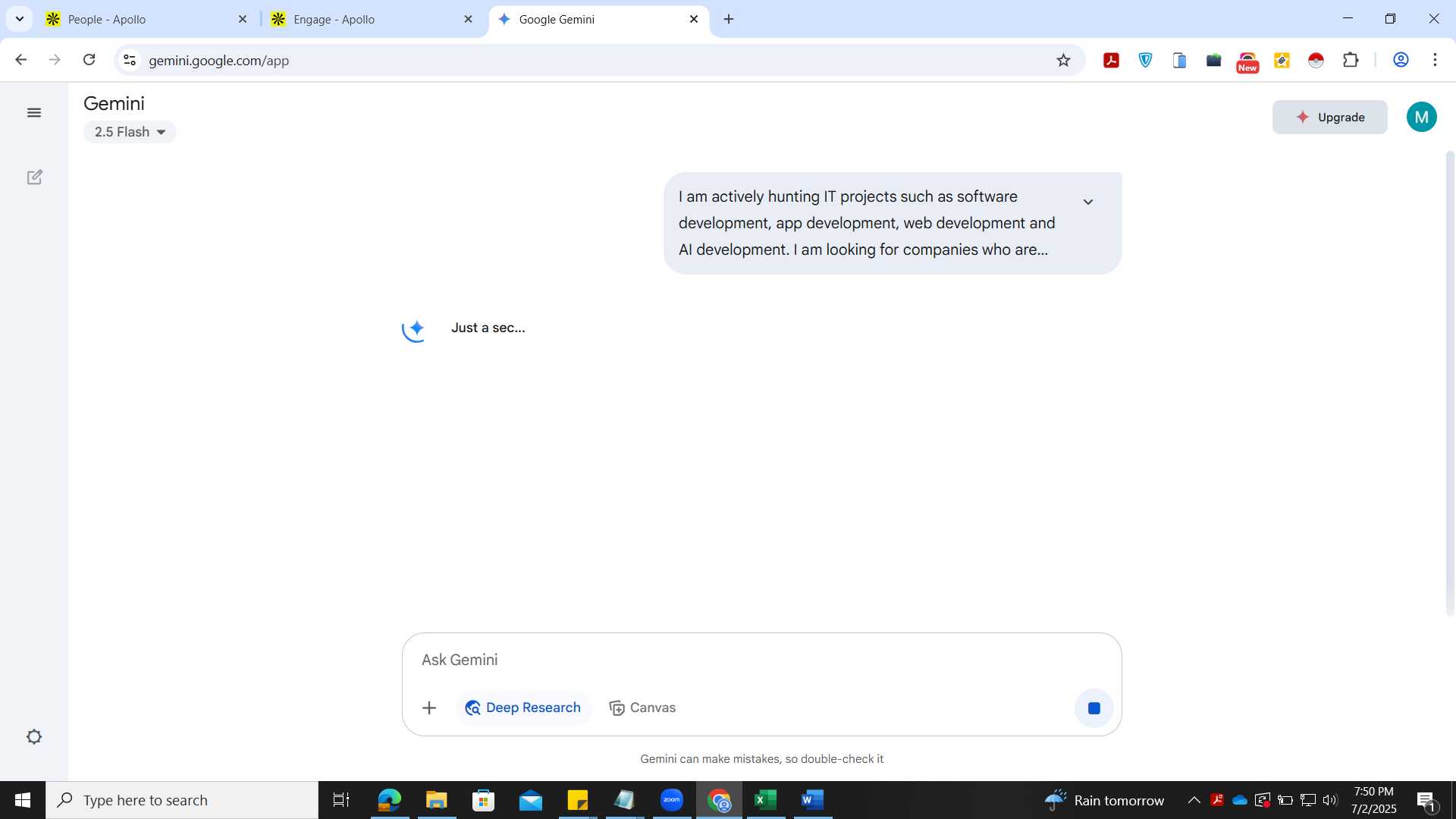This screenshot has width=1456, height=819.
Task: Open the tab search dropdown arrow
Action: 20,19
